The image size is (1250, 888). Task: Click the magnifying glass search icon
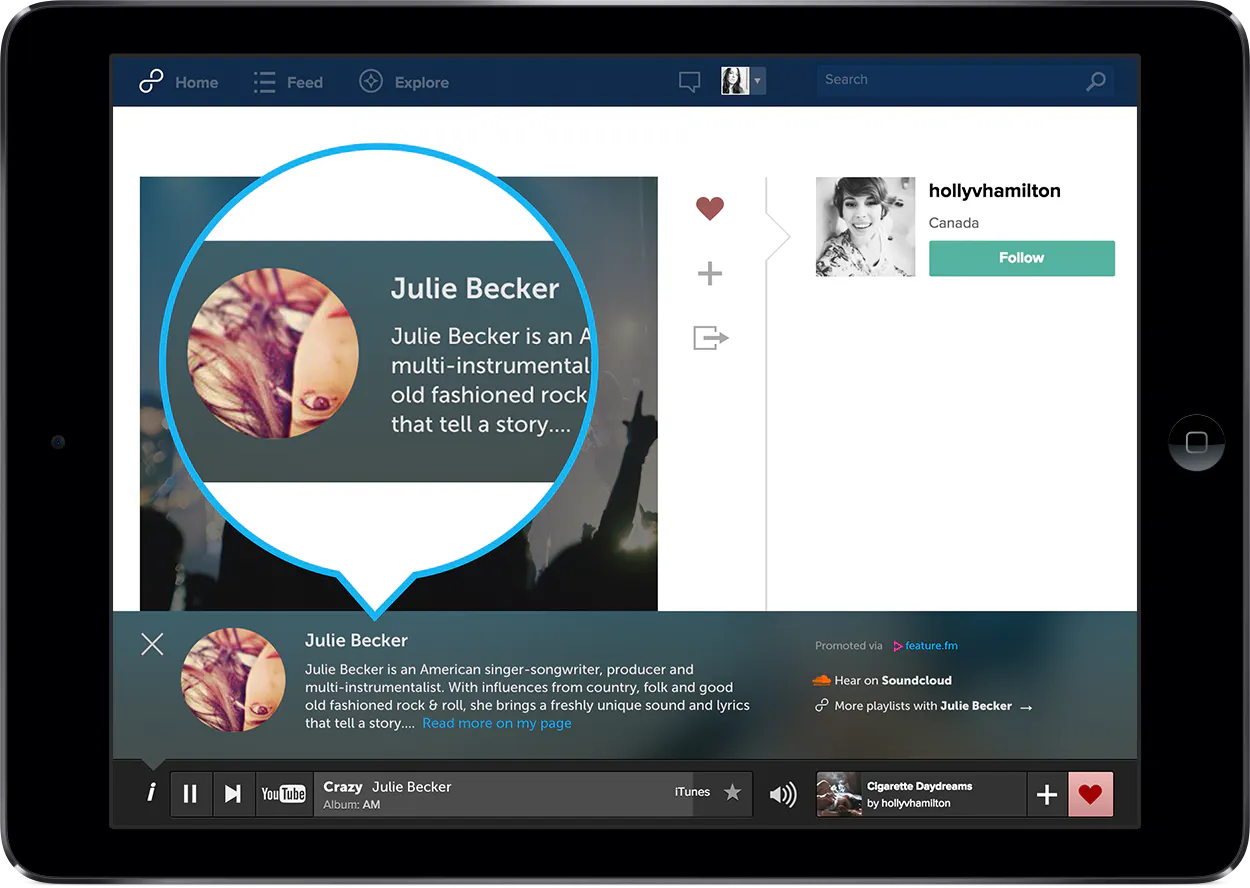click(1096, 81)
